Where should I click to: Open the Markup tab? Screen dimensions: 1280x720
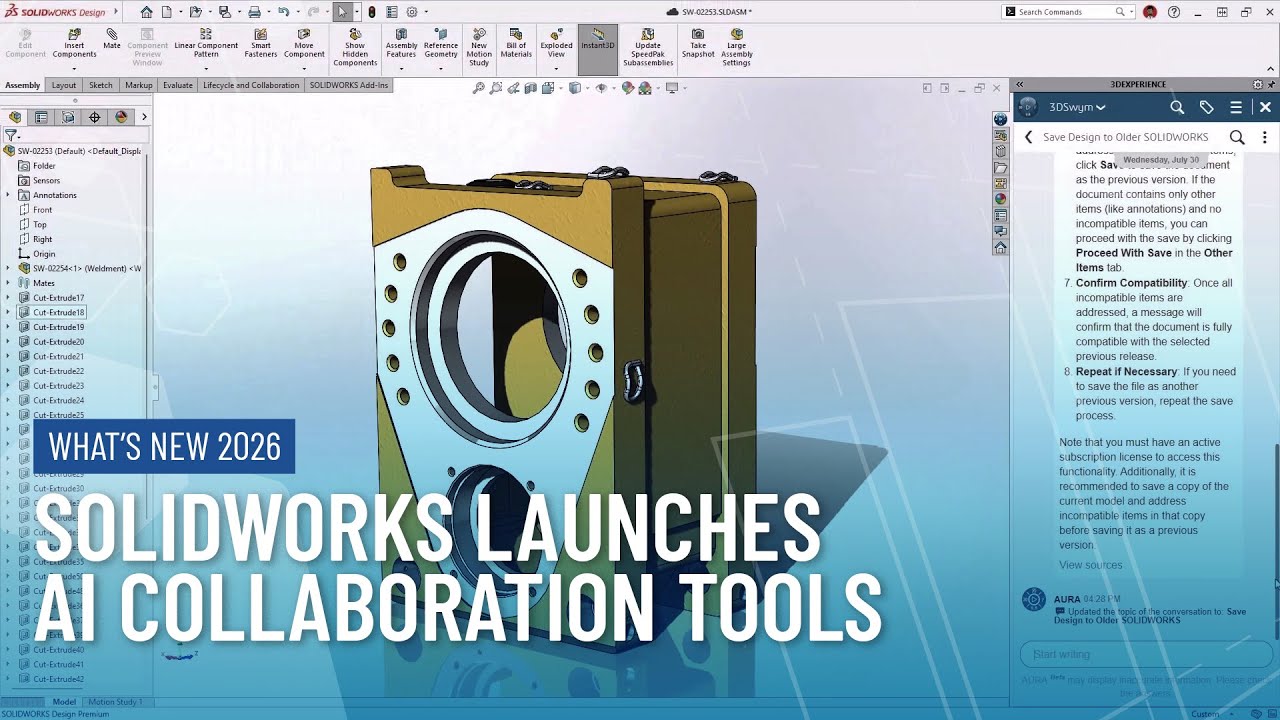pyautogui.click(x=139, y=85)
